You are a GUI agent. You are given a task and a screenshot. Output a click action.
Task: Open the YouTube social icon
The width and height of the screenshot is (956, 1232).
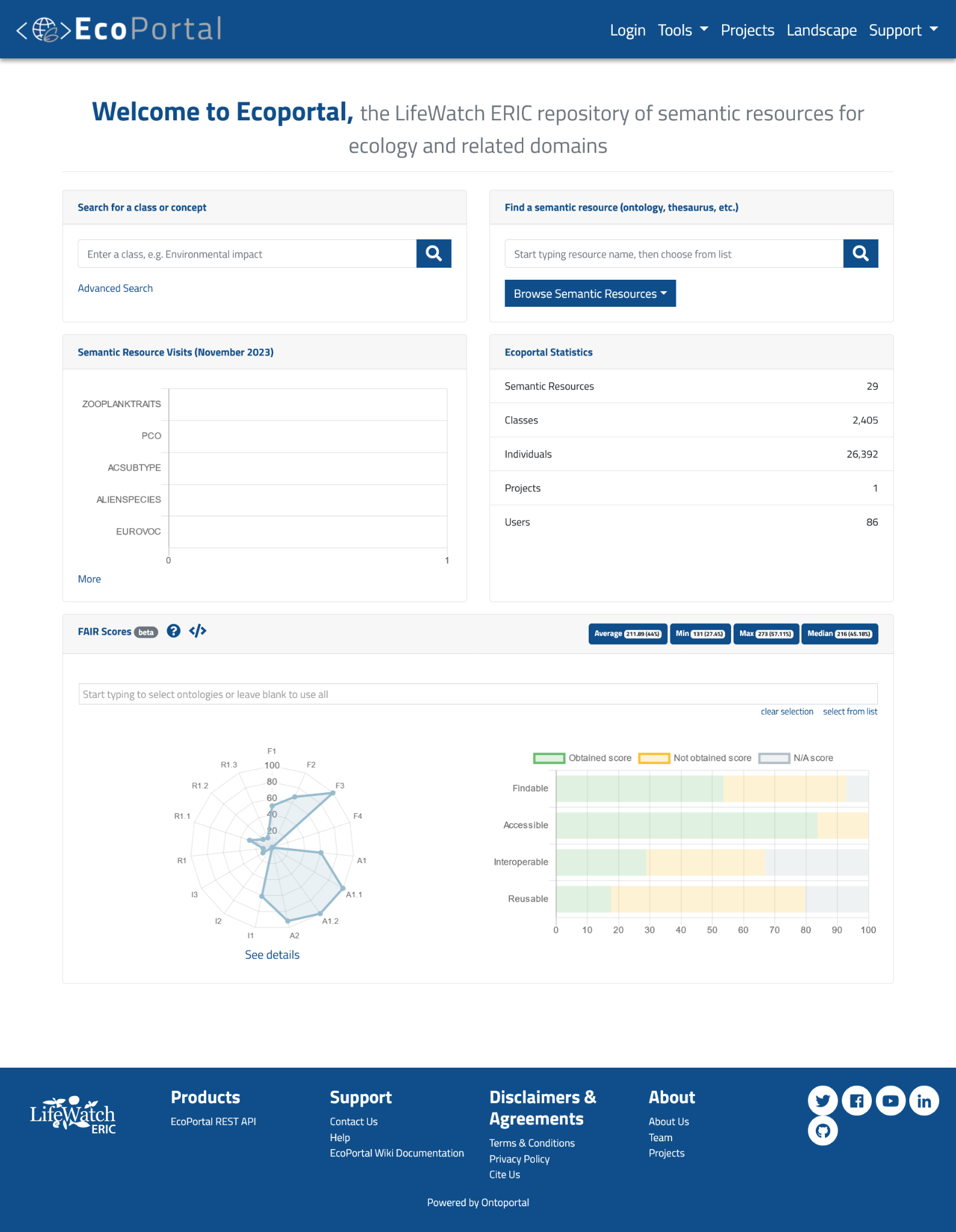click(890, 1100)
